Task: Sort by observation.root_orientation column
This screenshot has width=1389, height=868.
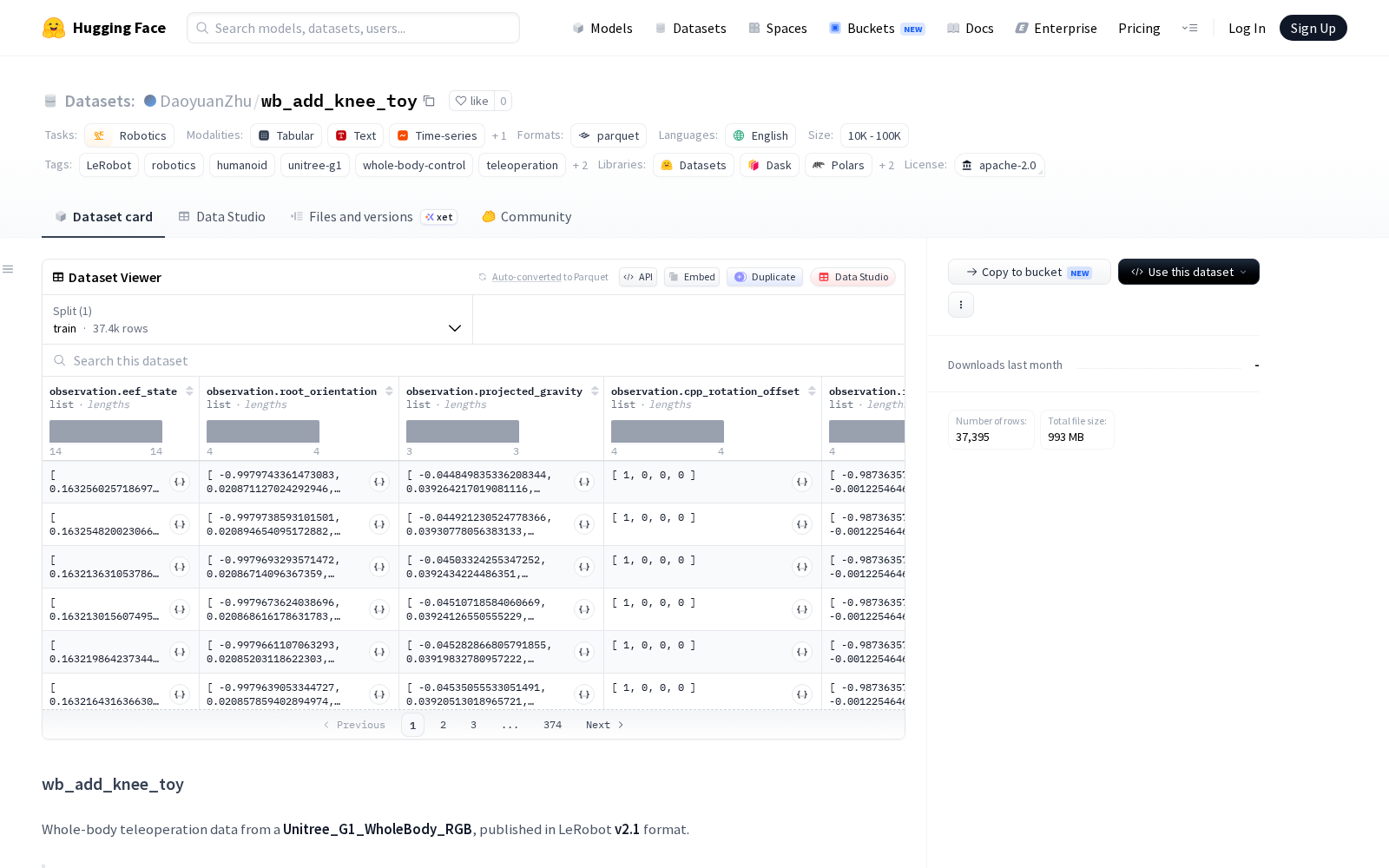Action: point(389,391)
